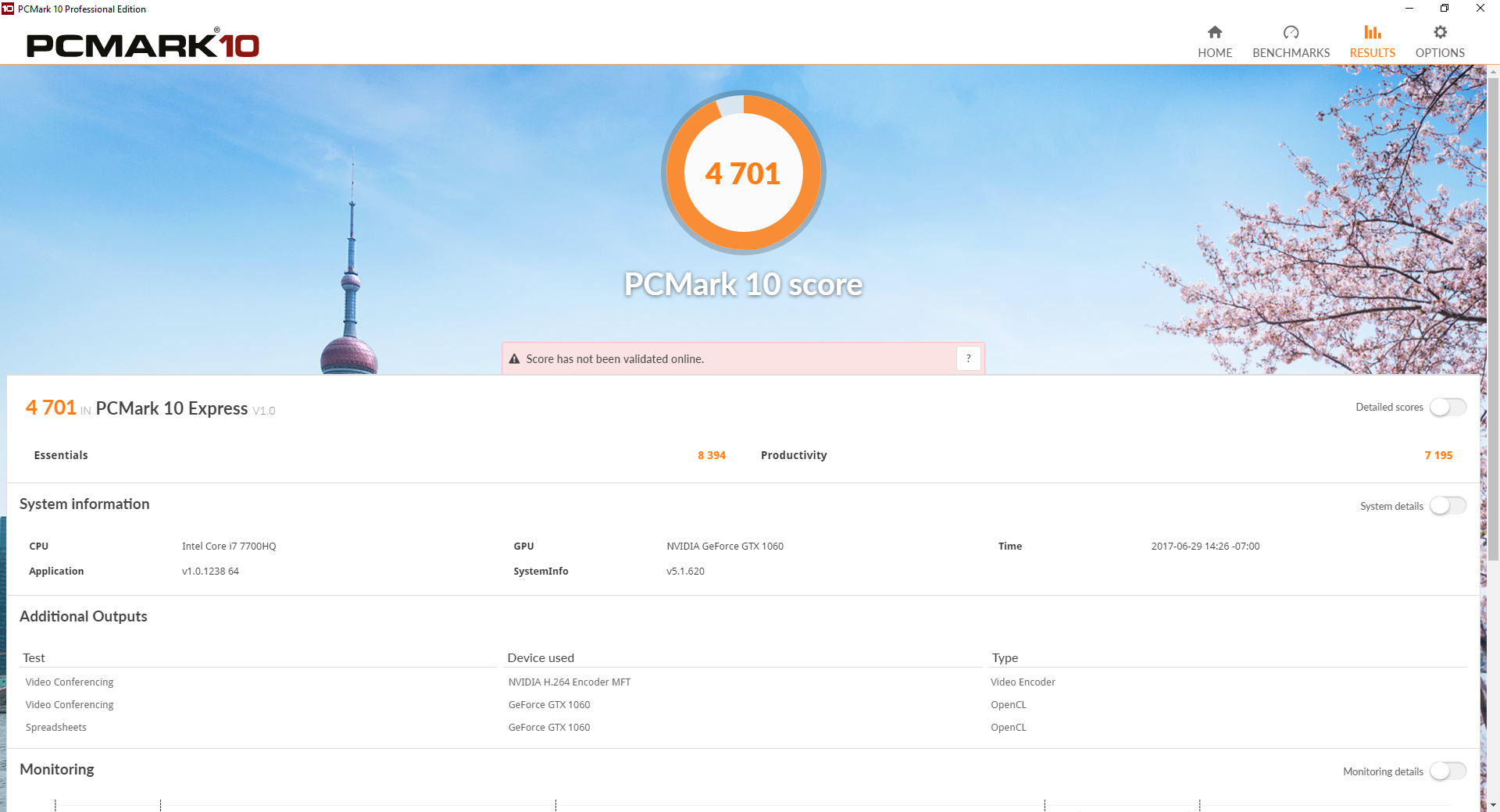Click the Intel Core i7 7700HQ value
Image resolution: width=1500 pixels, height=812 pixels.
point(229,547)
